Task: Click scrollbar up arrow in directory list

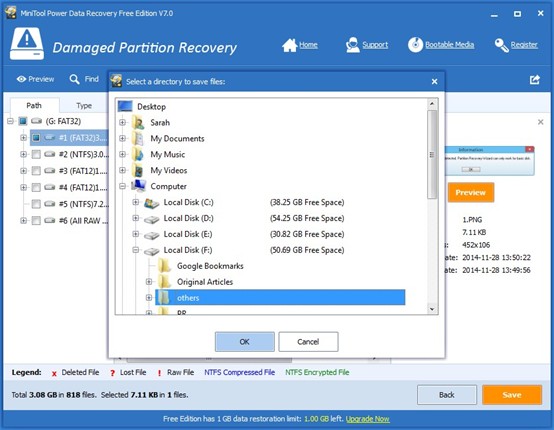Action: pos(432,104)
